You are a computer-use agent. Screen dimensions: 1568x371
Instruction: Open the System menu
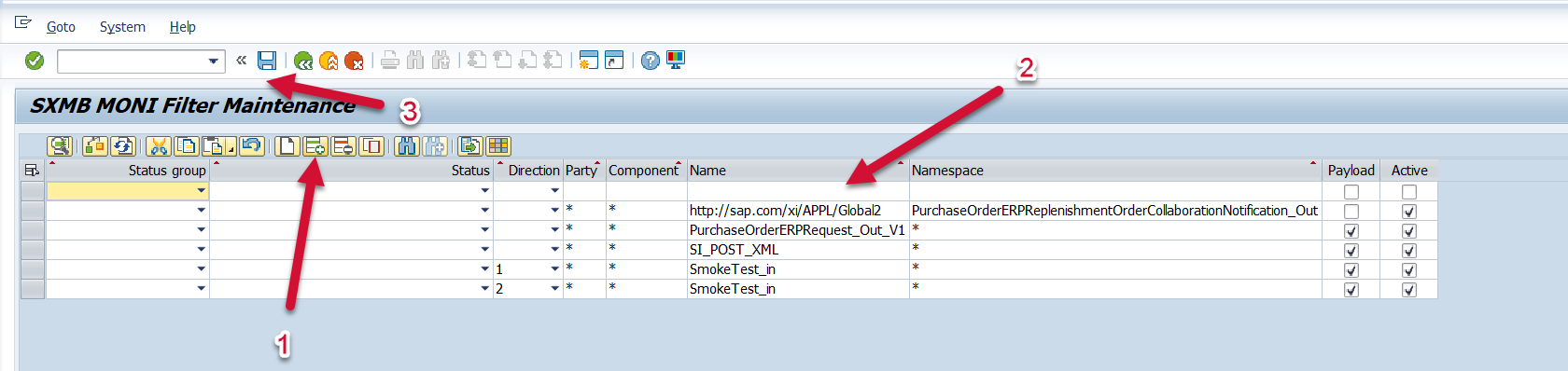(x=122, y=27)
